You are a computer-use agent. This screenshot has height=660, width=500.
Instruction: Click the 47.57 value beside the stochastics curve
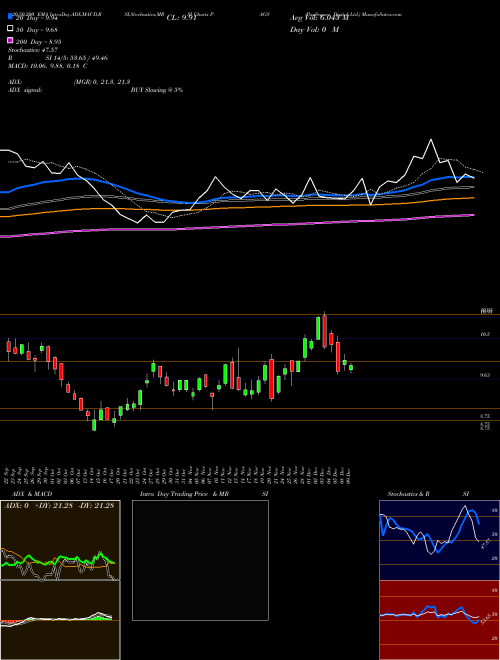click(485, 543)
